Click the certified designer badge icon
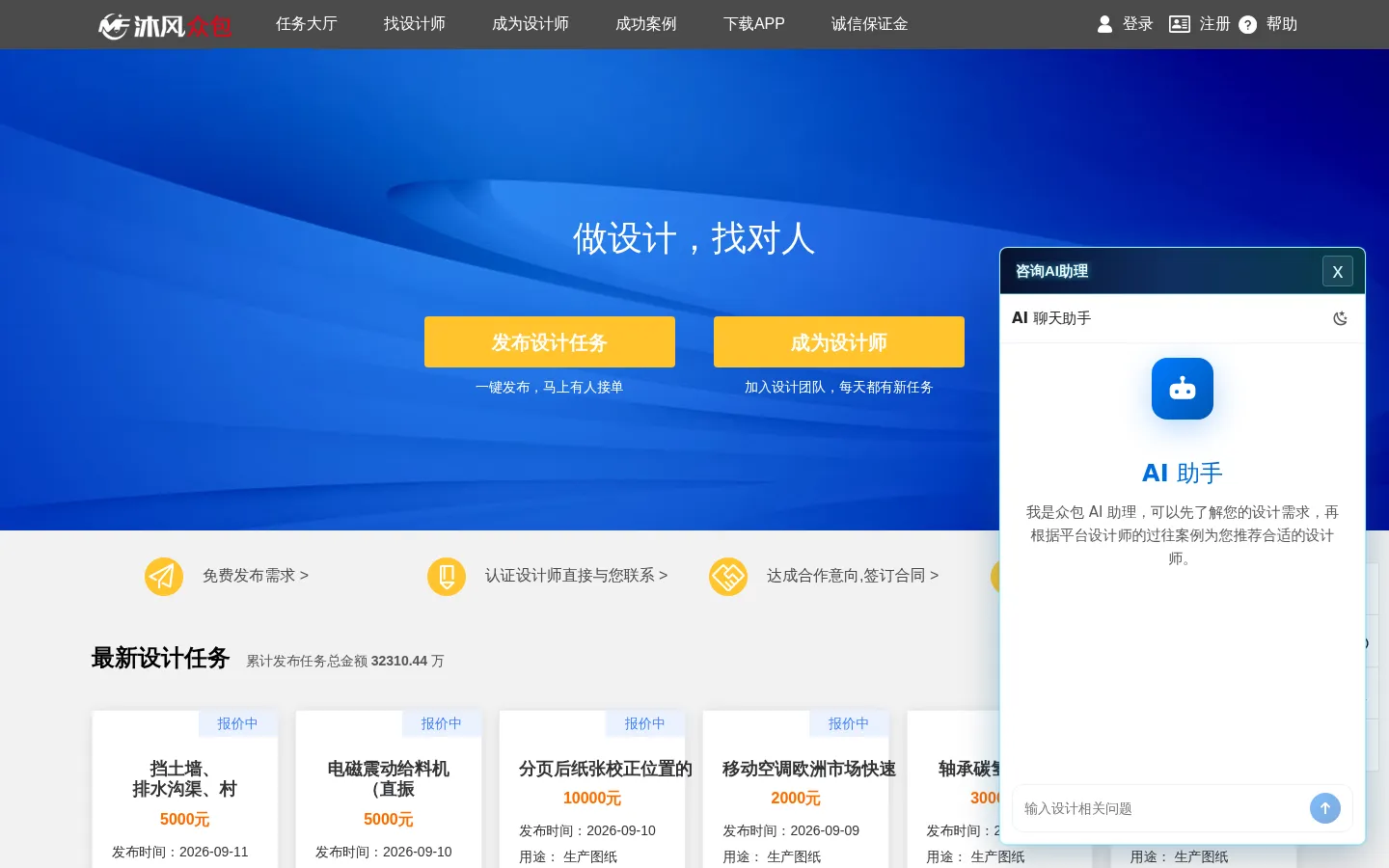Image resolution: width=1389 pixels, height=868 pixels. click(447, 577)
